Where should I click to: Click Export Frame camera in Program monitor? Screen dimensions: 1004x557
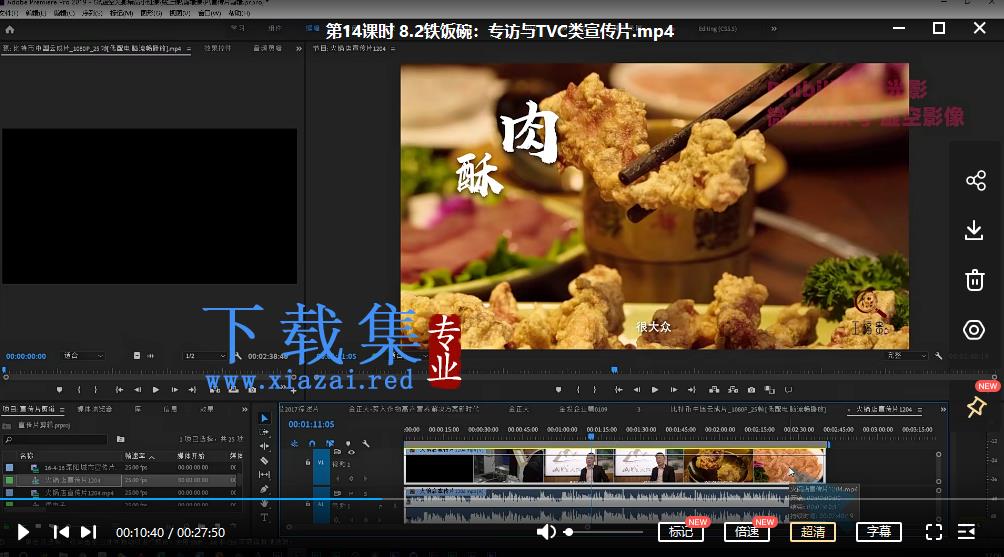(752, 389)
